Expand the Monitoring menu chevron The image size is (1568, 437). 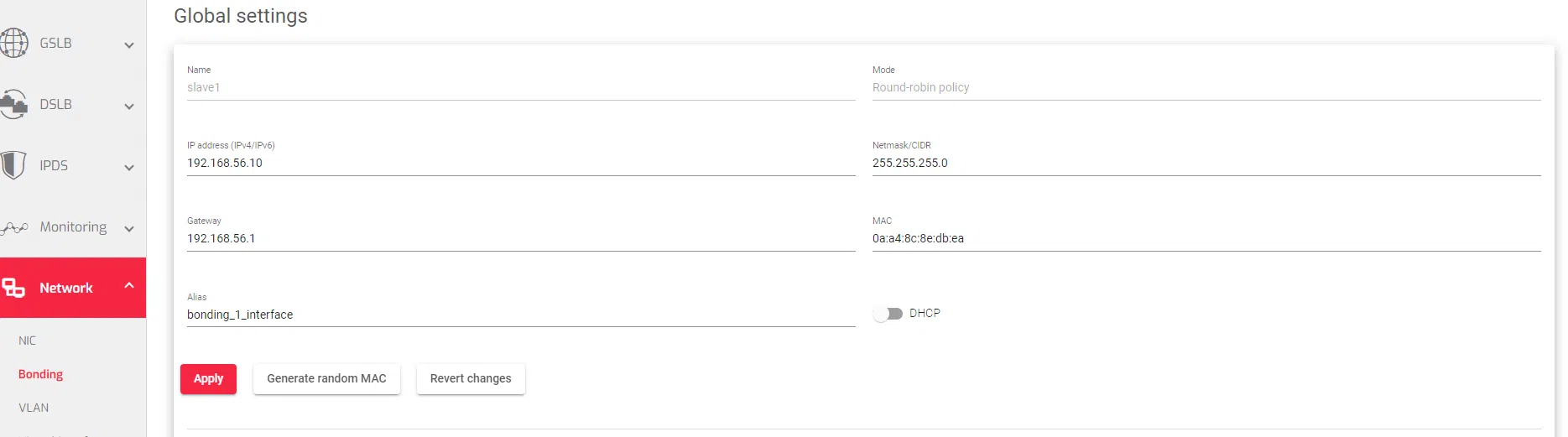pyautogui.click(x=129, y=229)
